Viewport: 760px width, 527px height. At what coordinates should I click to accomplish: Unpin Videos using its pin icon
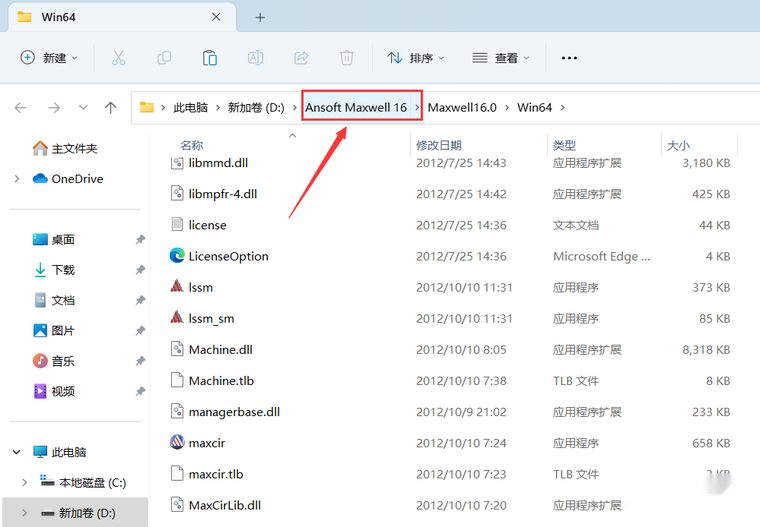[140, 391]
